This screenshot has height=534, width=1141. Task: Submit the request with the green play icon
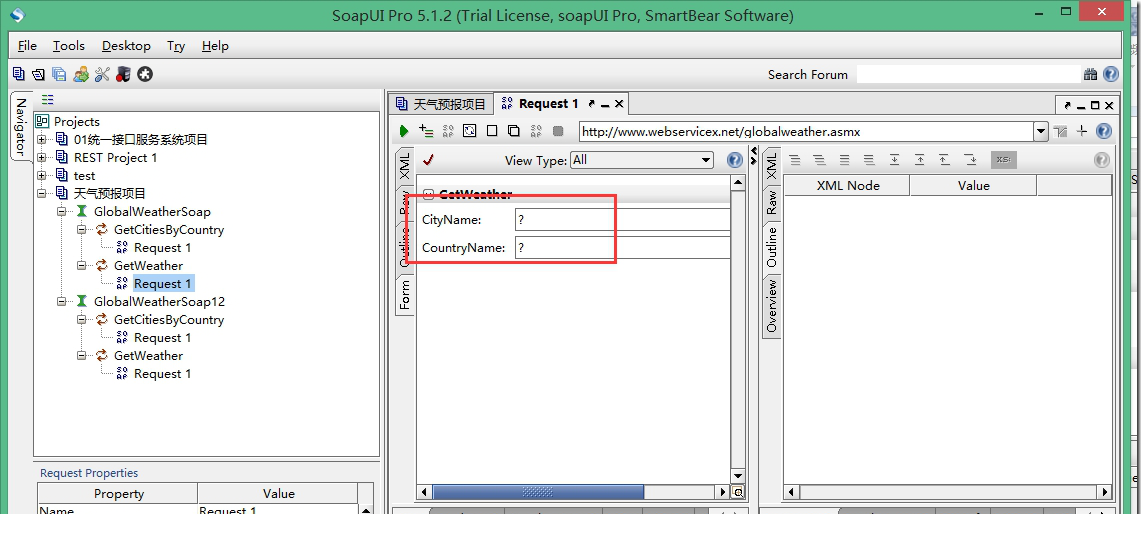tap(404, 132)
